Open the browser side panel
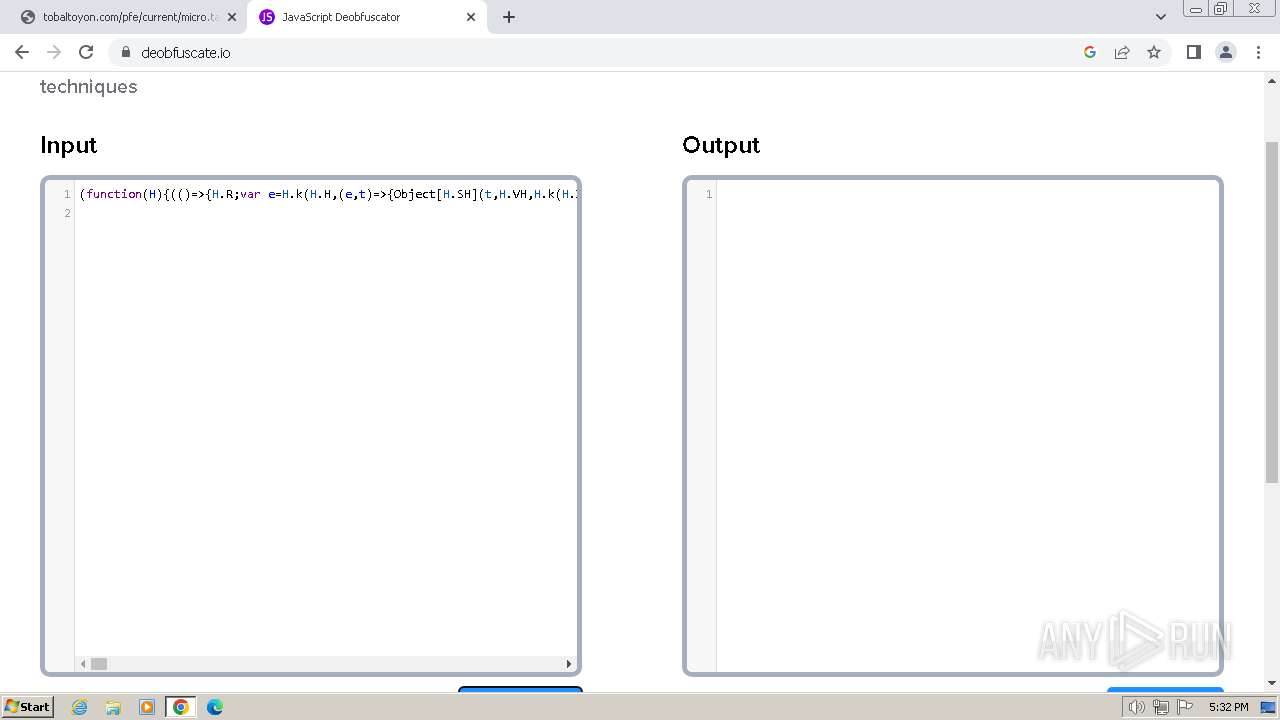Viewport: 1280px width, 720px height. pos(1193,52)
